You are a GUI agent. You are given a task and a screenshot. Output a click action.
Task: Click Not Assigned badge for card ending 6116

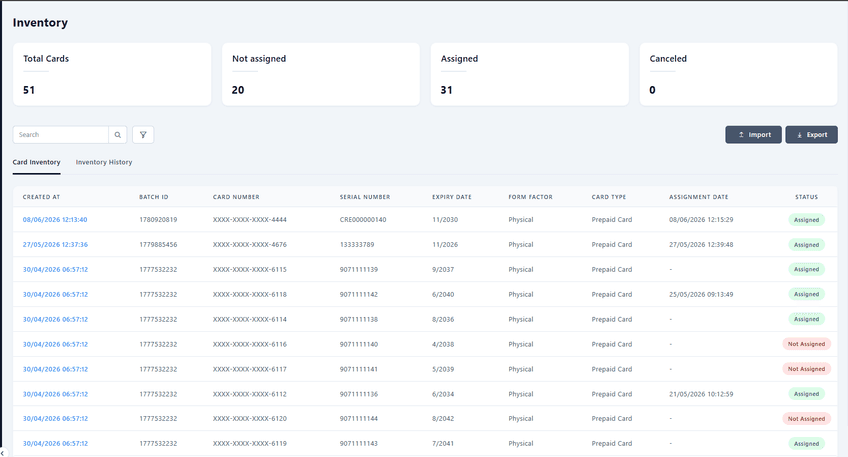(806, 344)
